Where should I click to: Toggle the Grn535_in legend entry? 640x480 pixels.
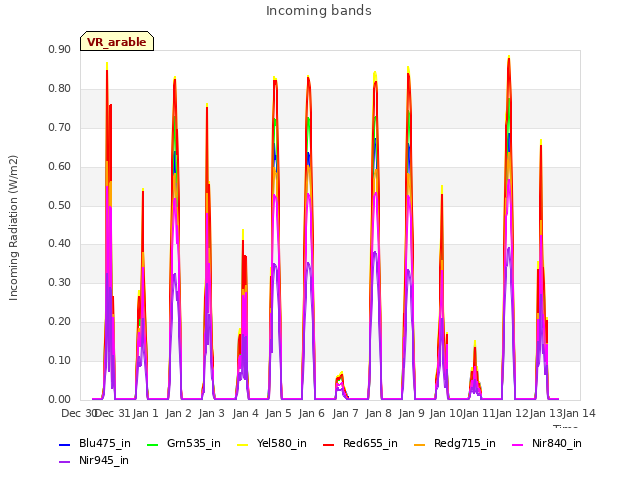pyautogui.click(x=184, y=444)
